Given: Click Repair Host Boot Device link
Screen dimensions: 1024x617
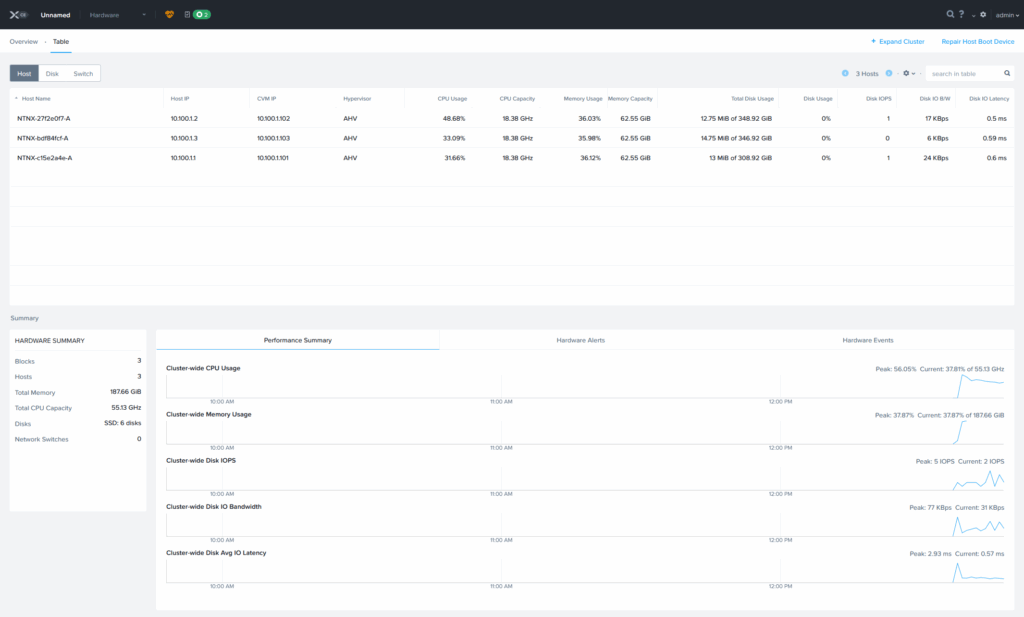Looking at the screenshot, I should [978, 42].
